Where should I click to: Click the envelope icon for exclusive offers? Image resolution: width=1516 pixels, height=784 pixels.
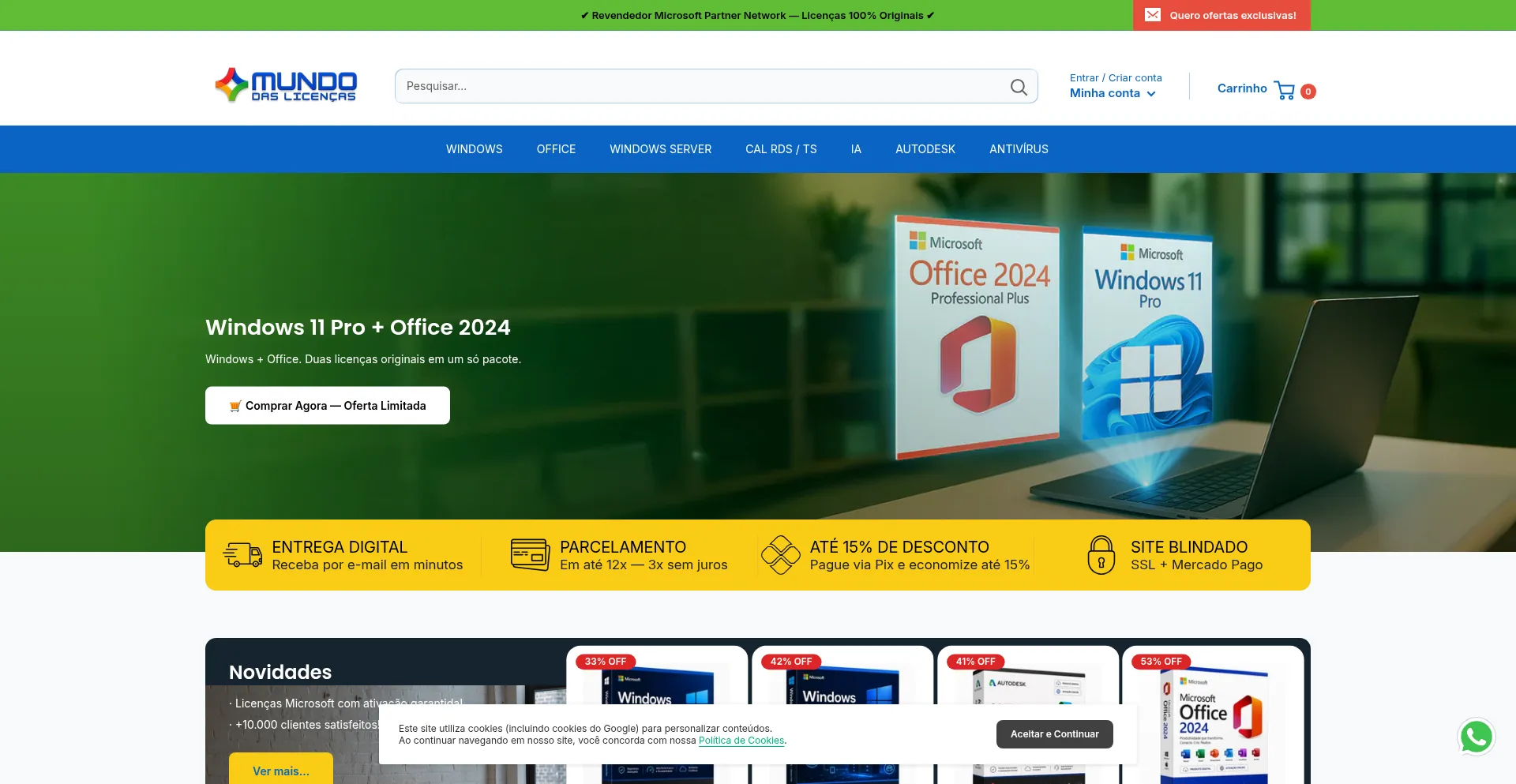(x=1153, y=15)
